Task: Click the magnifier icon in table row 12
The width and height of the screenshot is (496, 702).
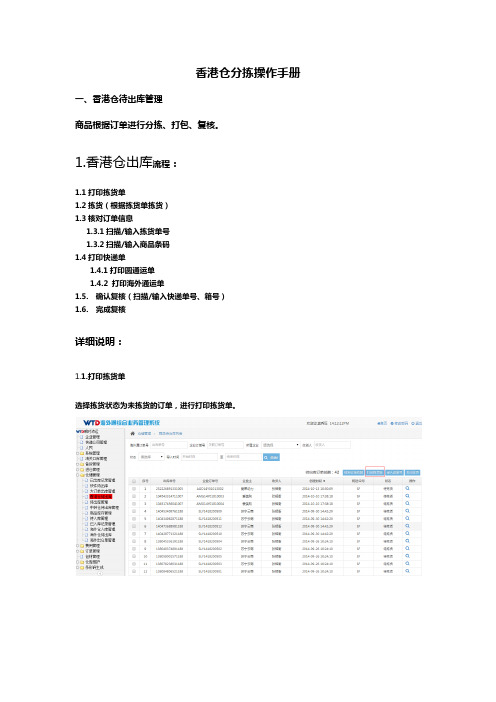Action: tap(407, 571)
